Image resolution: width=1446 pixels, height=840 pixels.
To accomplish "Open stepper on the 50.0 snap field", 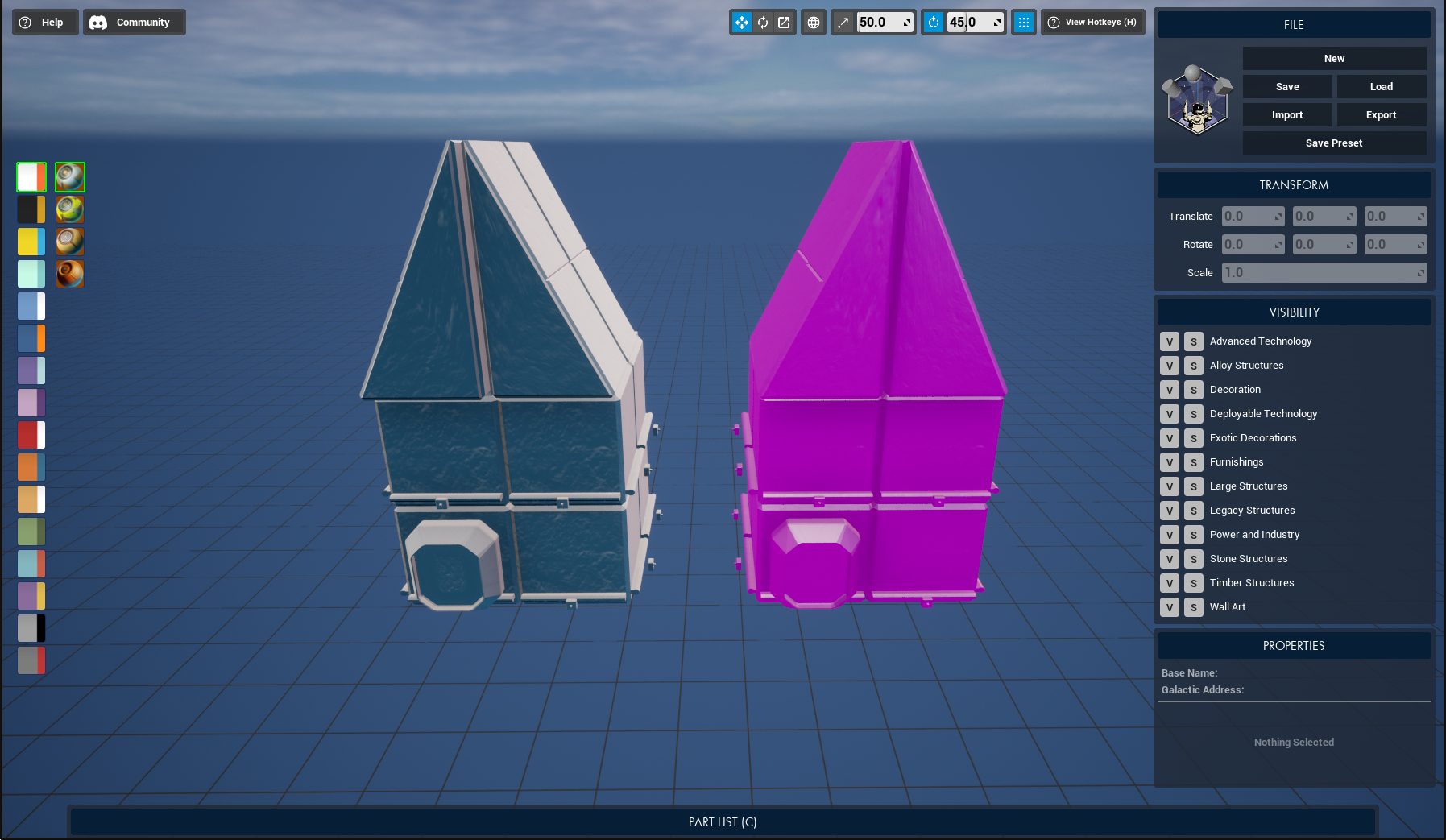I will (x=907, y=23).
